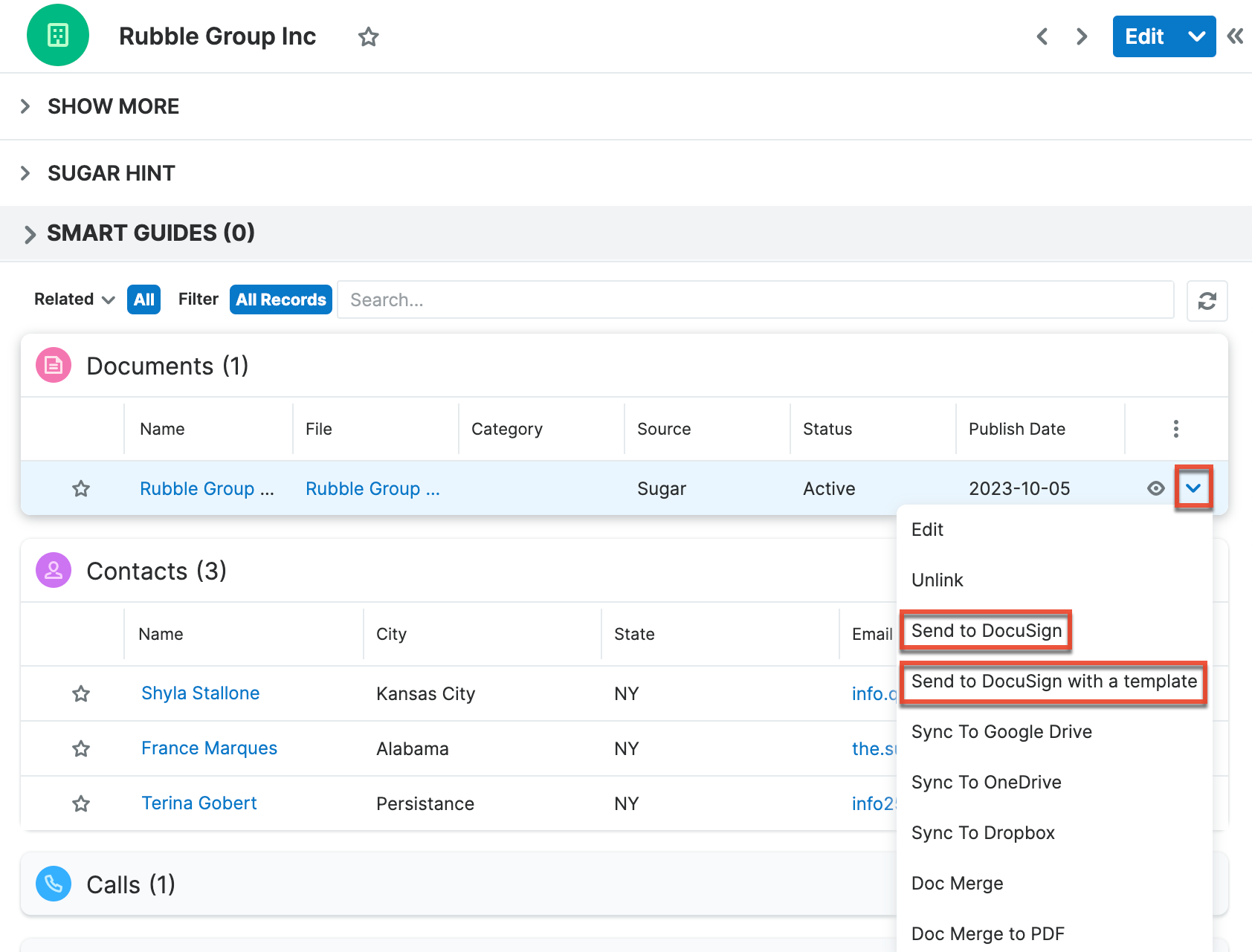This screenshot has width=1252, height=952.
Task: Click the subpanel Search field
Action: (755, 299)
